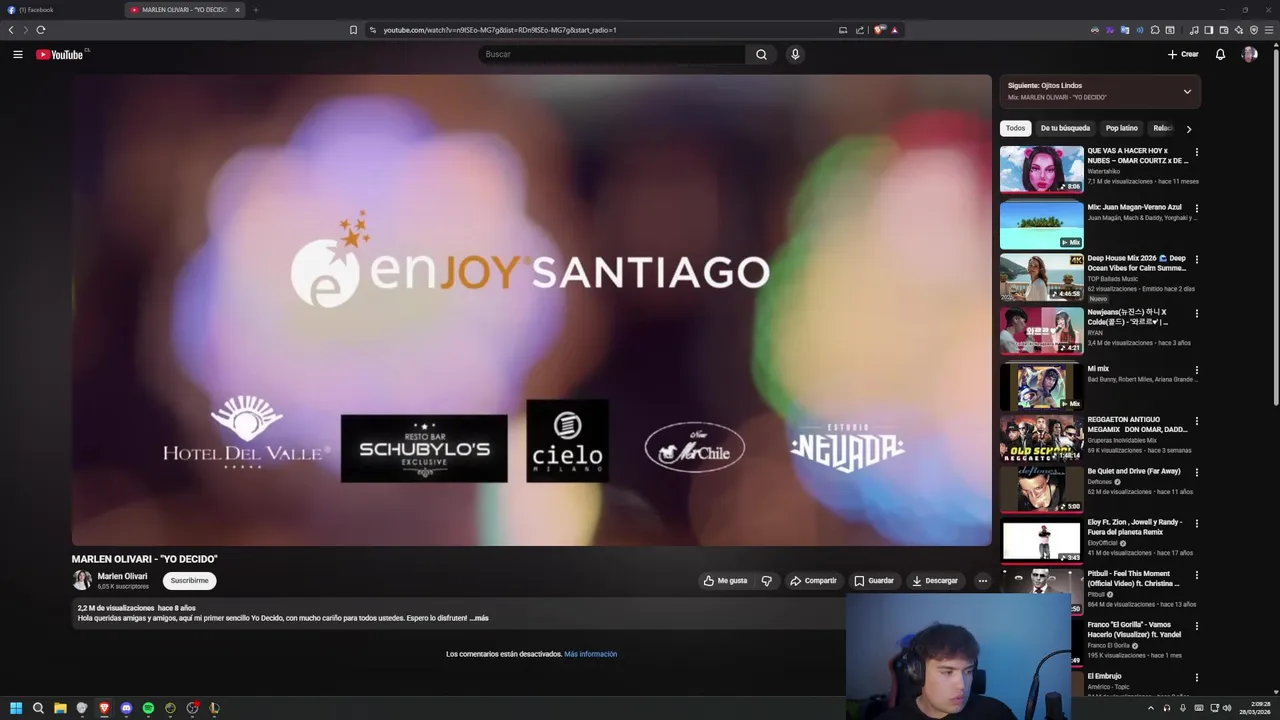
Task: Click the YouTube search input field
Action: [x=612, y=54]
